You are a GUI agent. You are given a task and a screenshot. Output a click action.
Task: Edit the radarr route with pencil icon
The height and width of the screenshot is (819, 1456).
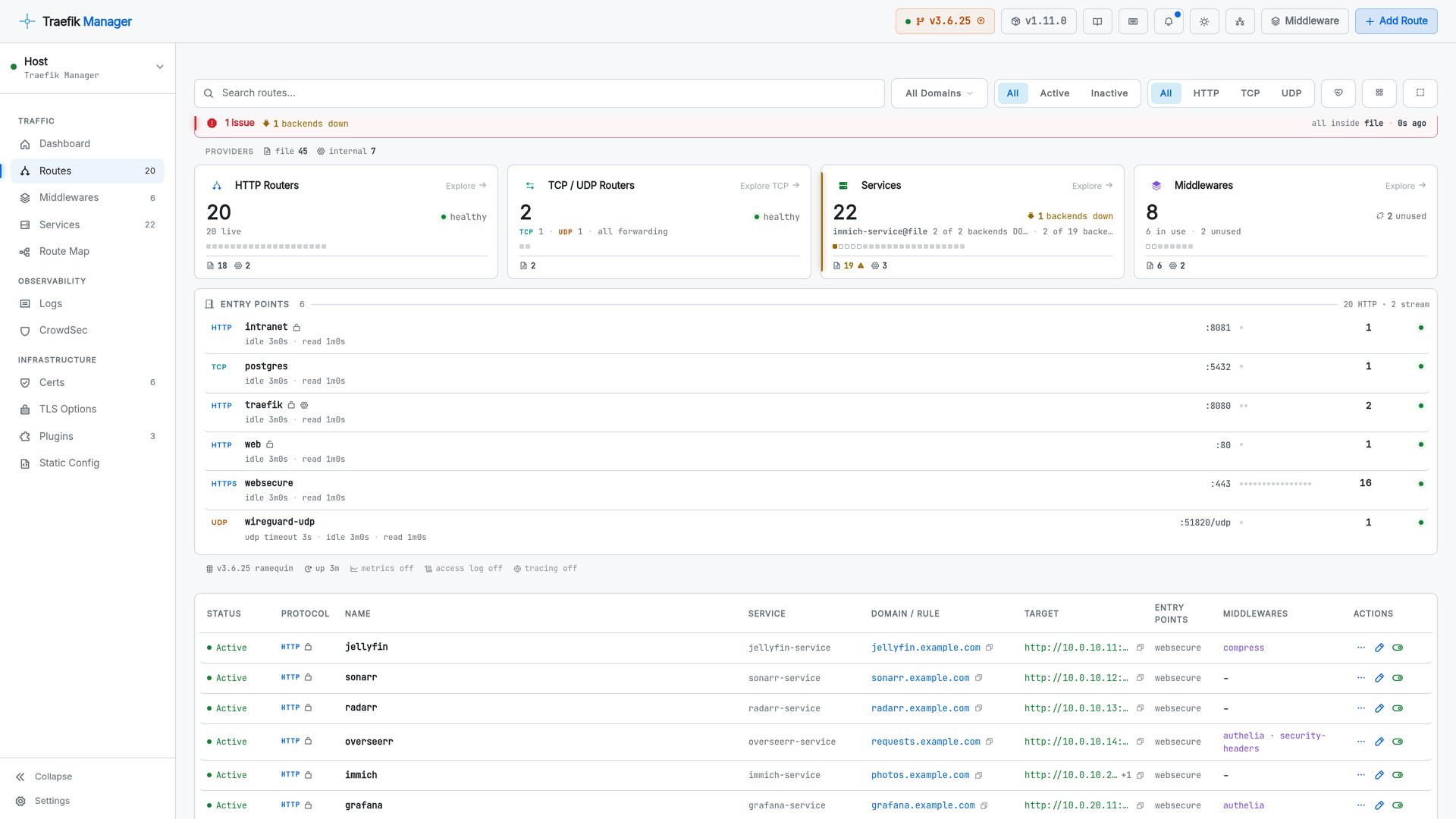coord(1379,708)
